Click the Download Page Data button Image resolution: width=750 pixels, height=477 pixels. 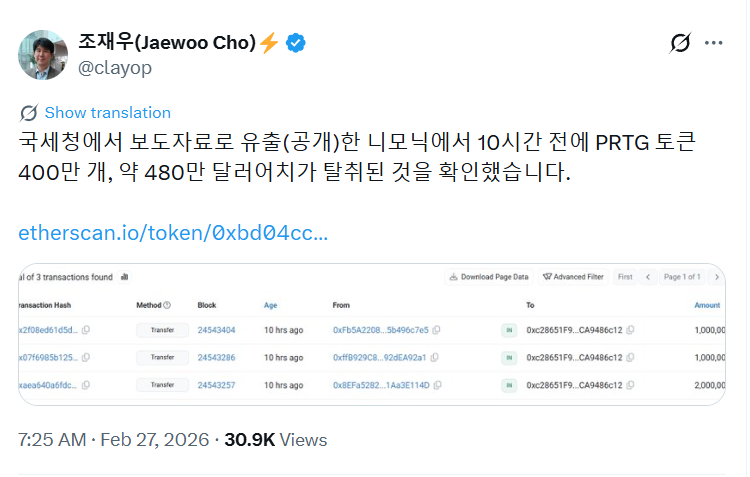tap(490, 277)
